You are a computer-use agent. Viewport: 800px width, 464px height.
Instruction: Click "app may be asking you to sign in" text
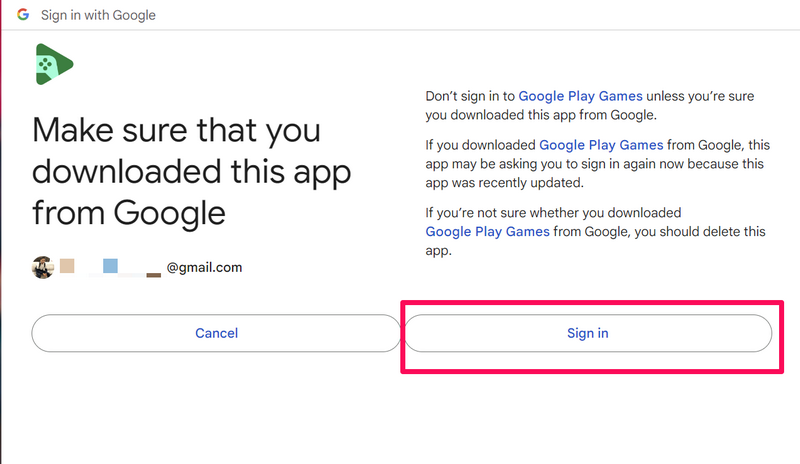(x=530, y=164)
